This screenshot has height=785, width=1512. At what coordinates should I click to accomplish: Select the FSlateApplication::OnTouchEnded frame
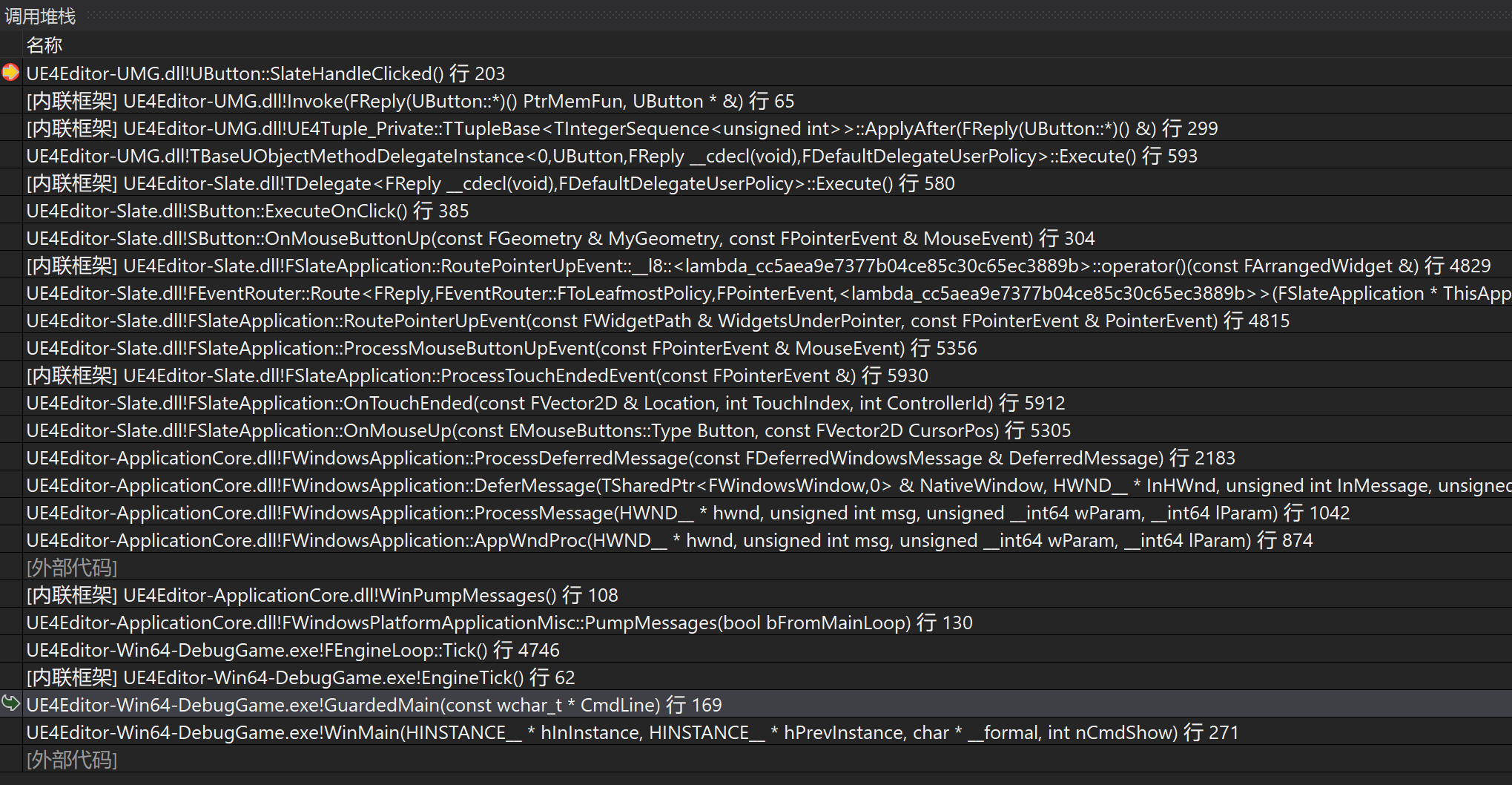click(545, 403)
